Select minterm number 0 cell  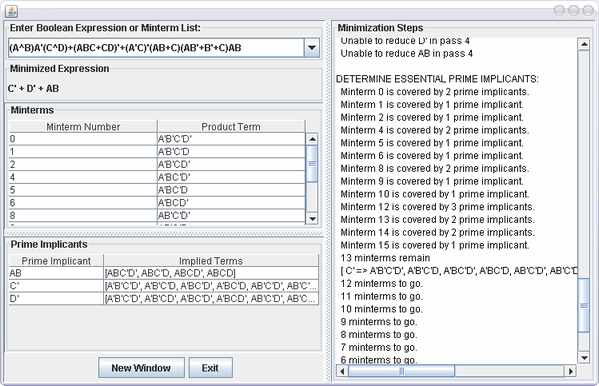(x=83, y=139)
